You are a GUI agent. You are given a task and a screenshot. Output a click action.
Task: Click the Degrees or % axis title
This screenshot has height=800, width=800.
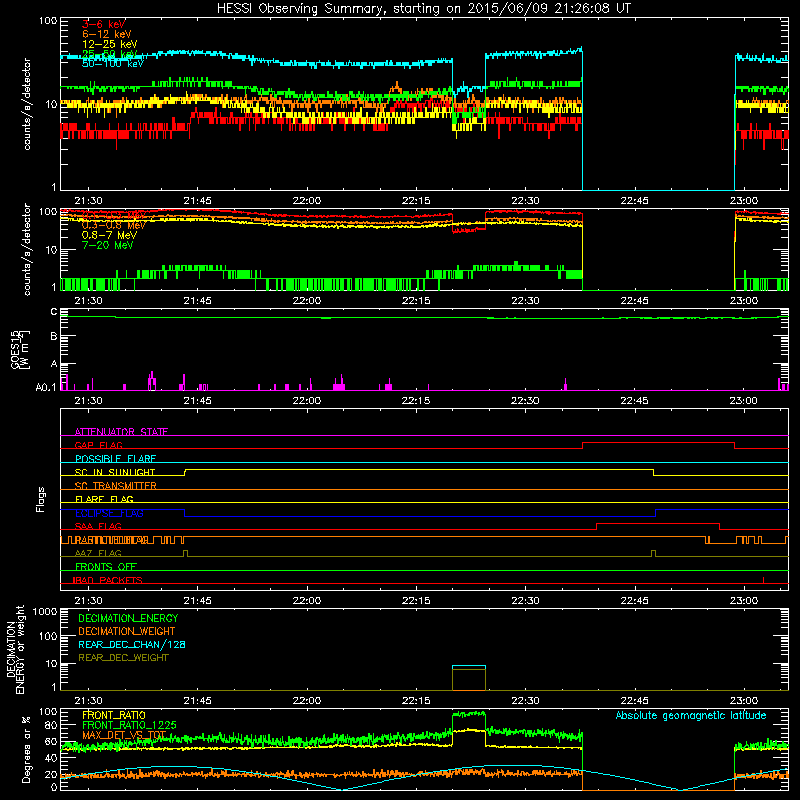[x=26, y=749]
